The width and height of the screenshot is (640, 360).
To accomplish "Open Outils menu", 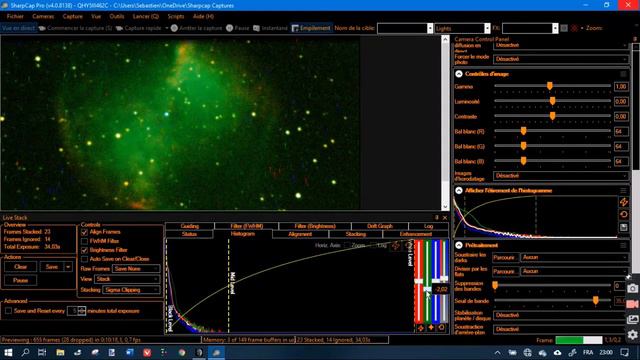I will pyautogui.click(x=117, y=16).
